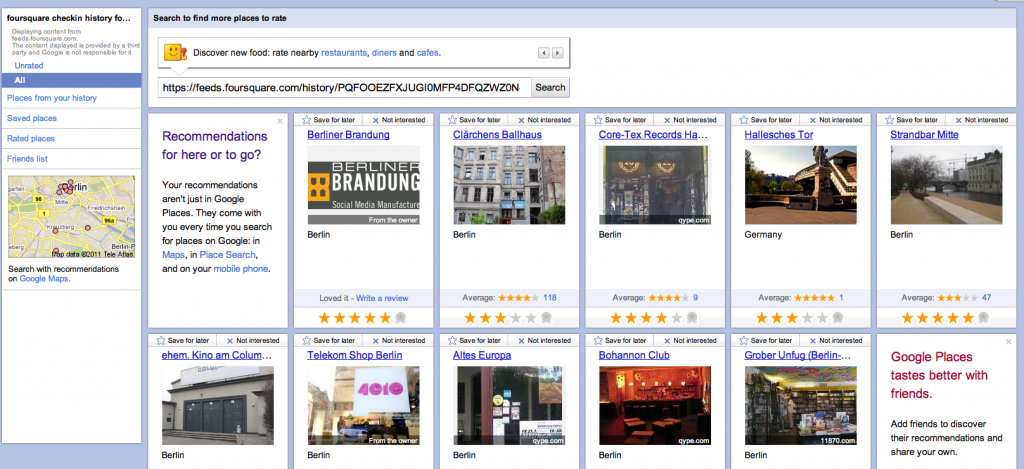1024x469 pixels.
Task: Save Clärchens Ballhaus for later
Action: [x=474, y=120]
